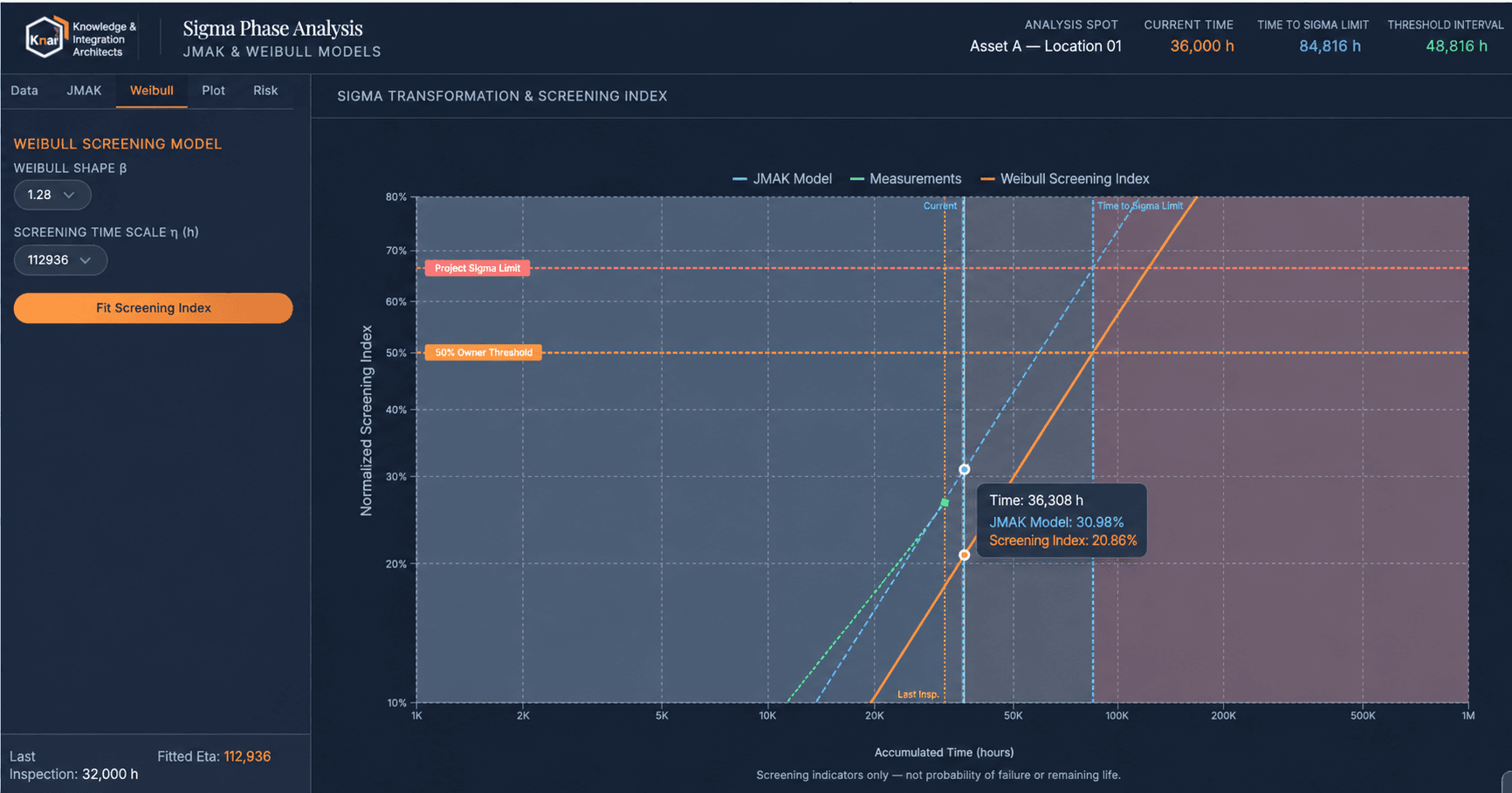Viewport: 1512px width, 793px height.
Task: Click the Fit Screening Index button
Action: click(153, 308)
